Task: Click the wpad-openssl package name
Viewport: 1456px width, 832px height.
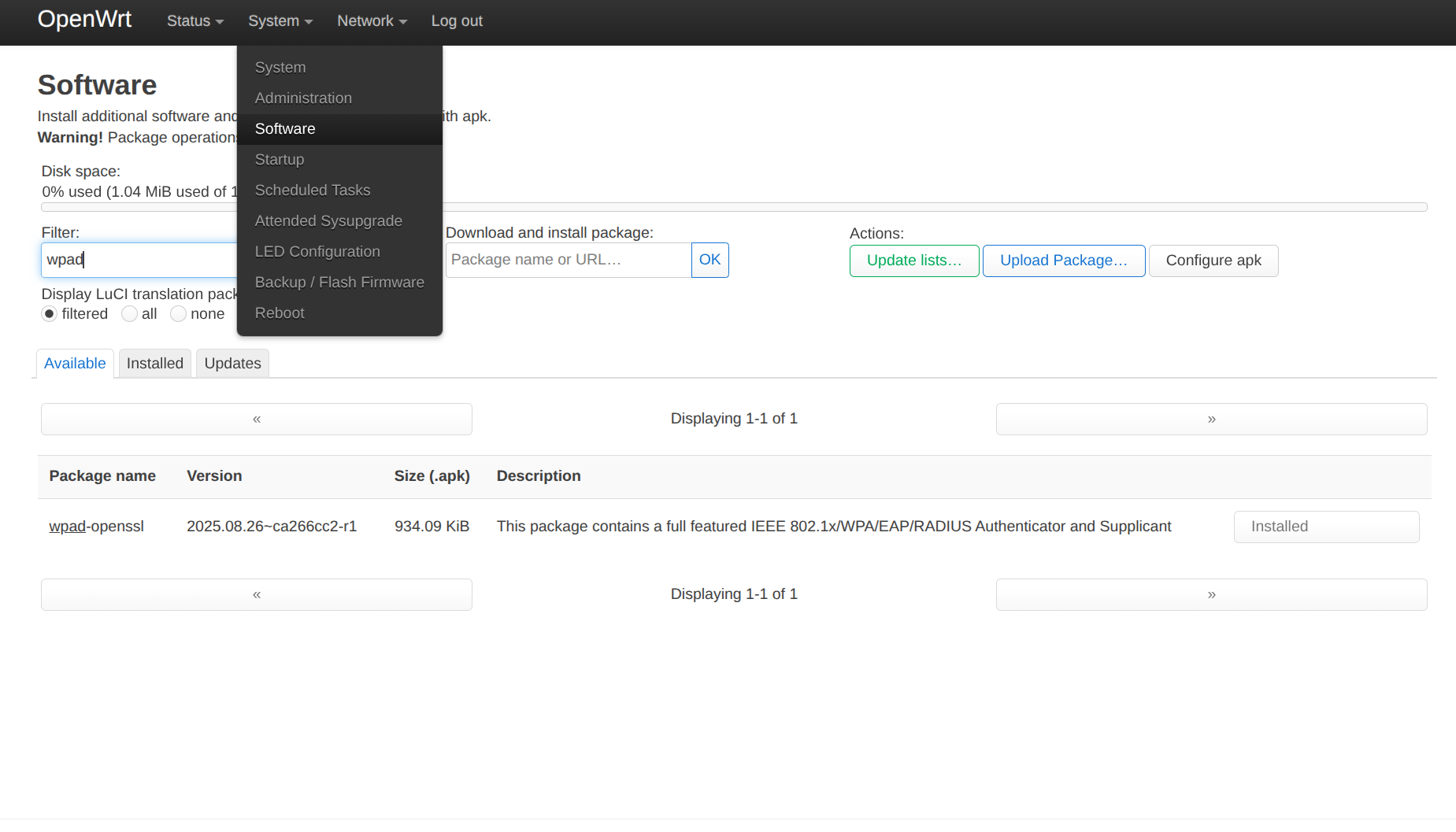Action: pos(96,527)
